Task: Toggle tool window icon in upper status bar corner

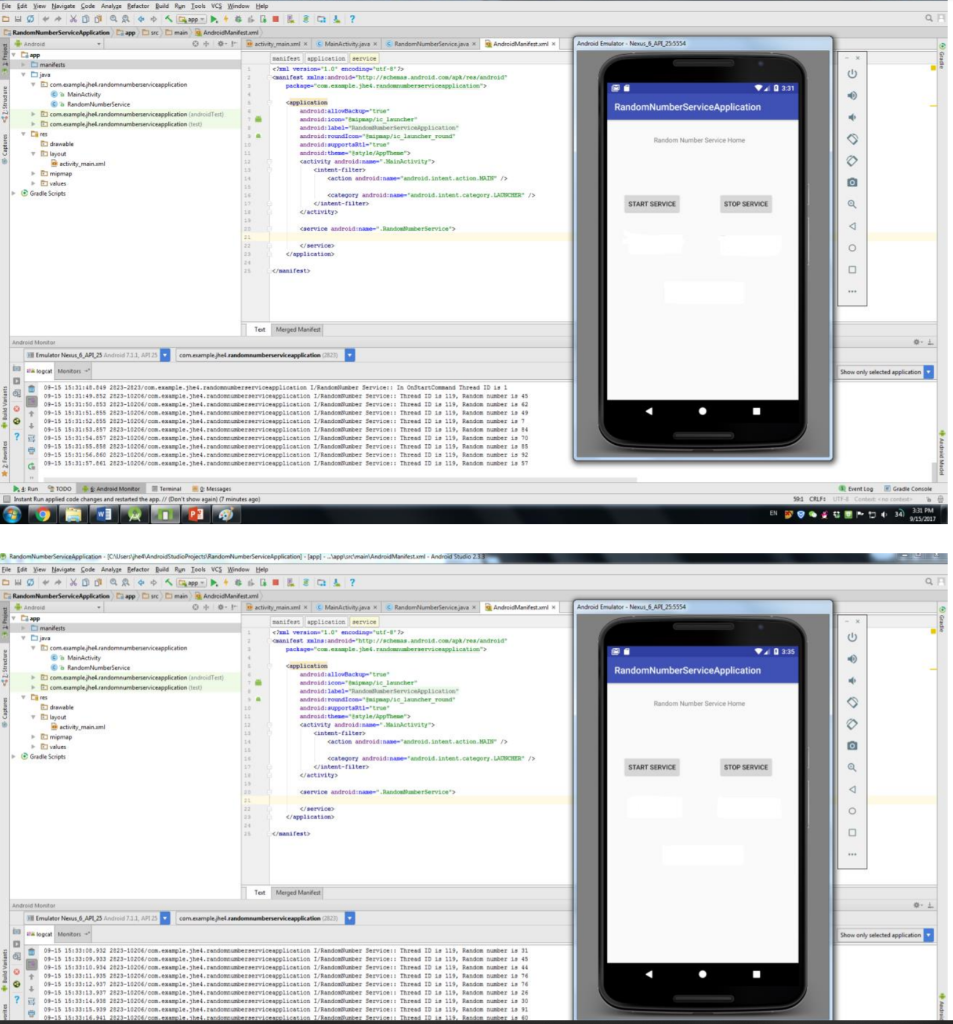Action: coord(7,499)
